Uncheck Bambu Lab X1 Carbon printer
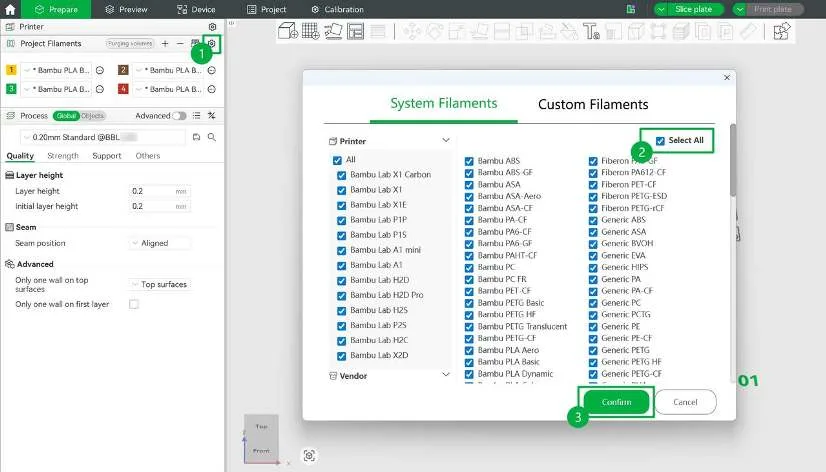The width and height of the screenshot is (826, 472). 341,175
